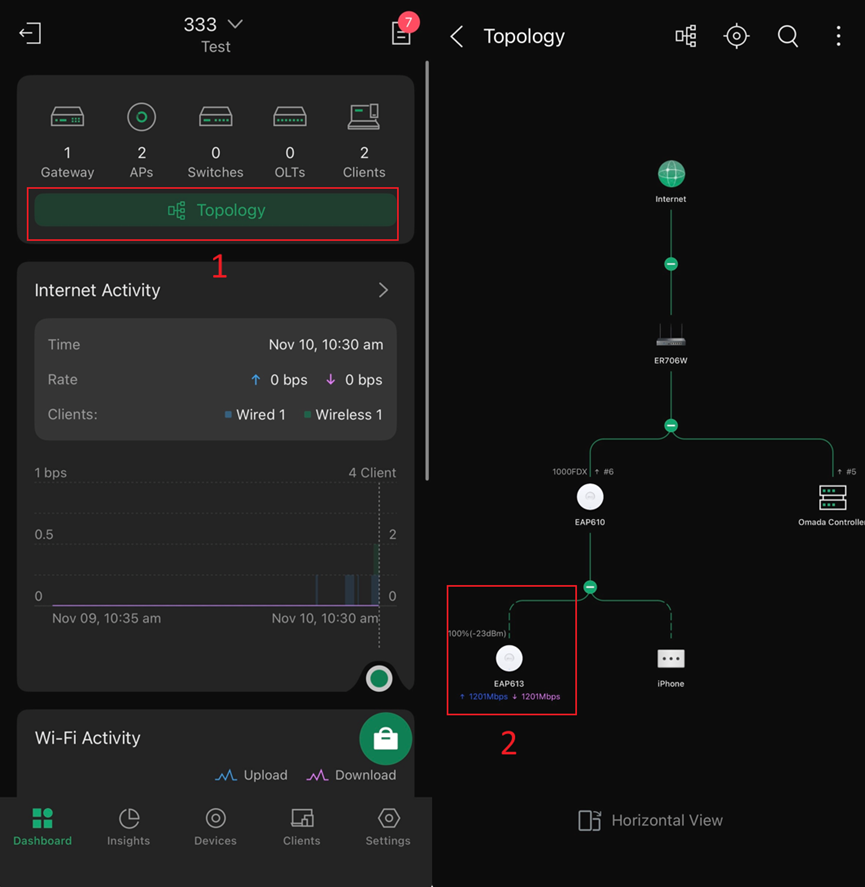Open the 333 Test site dropdown
The width and height of the screenshot is (865, 887).
[215, 24]
